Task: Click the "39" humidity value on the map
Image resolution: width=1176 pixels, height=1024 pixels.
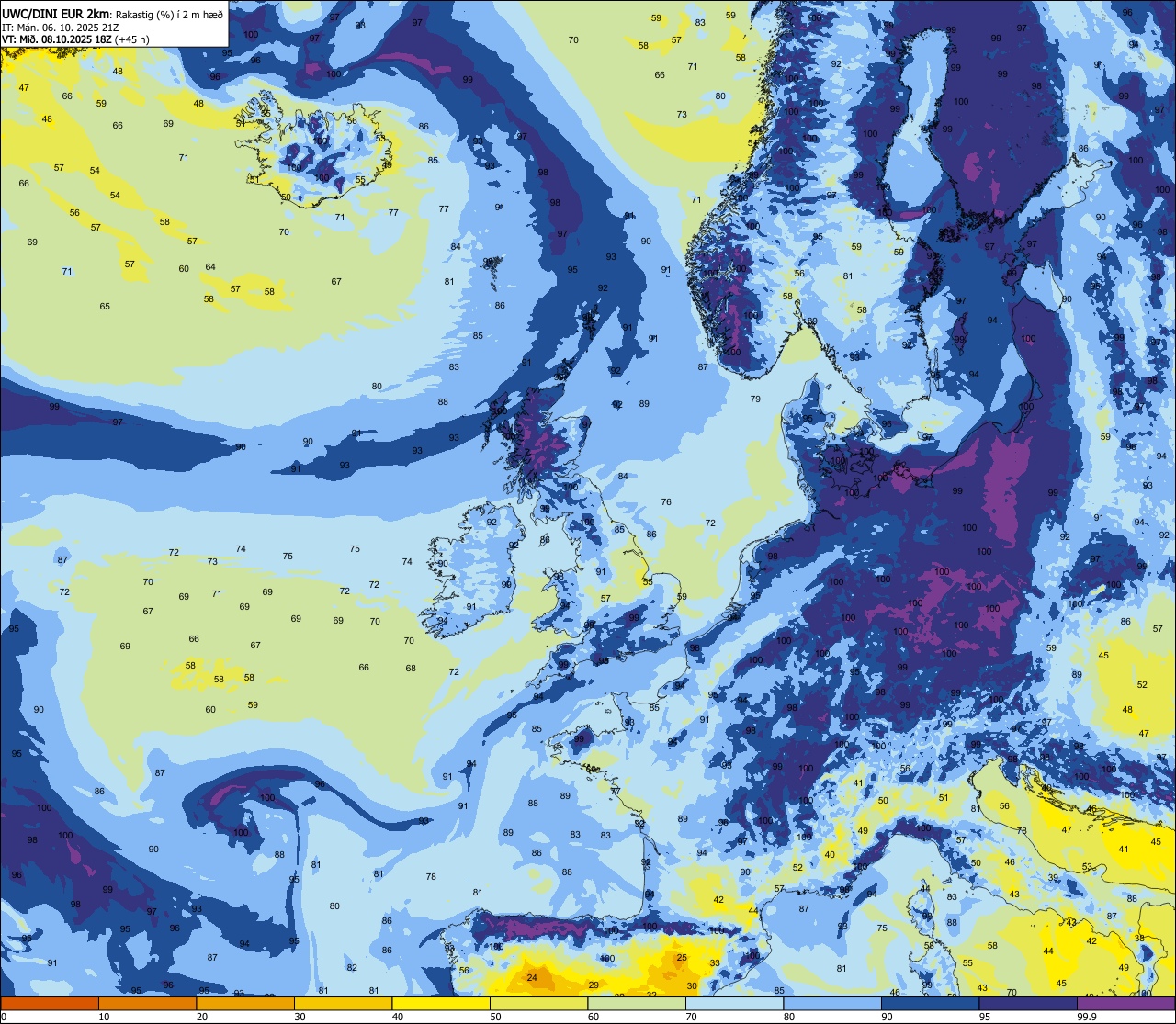Action: pyautogui.click(x=1053, y=878)
